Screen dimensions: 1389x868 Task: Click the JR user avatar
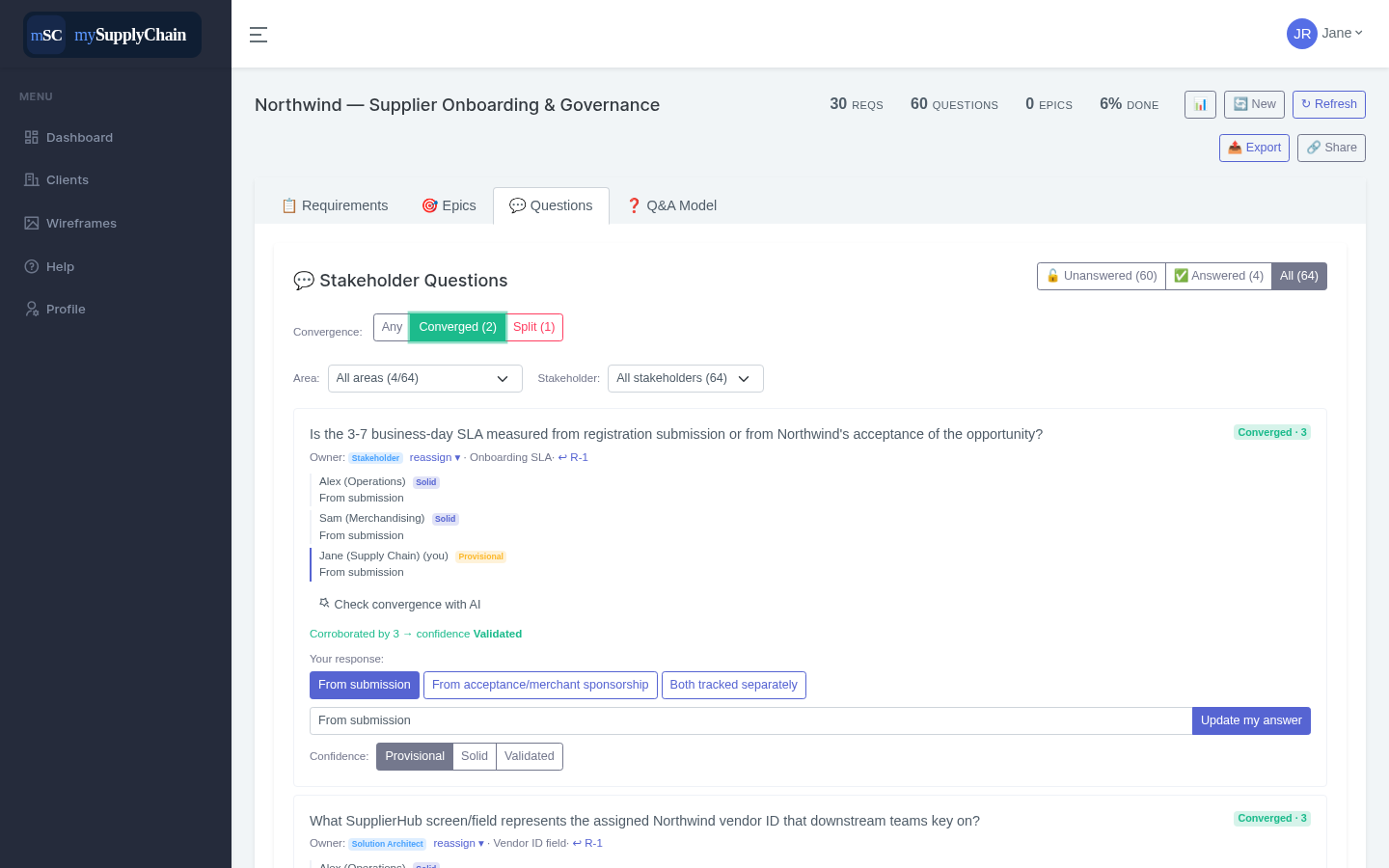click(1302, 34)
